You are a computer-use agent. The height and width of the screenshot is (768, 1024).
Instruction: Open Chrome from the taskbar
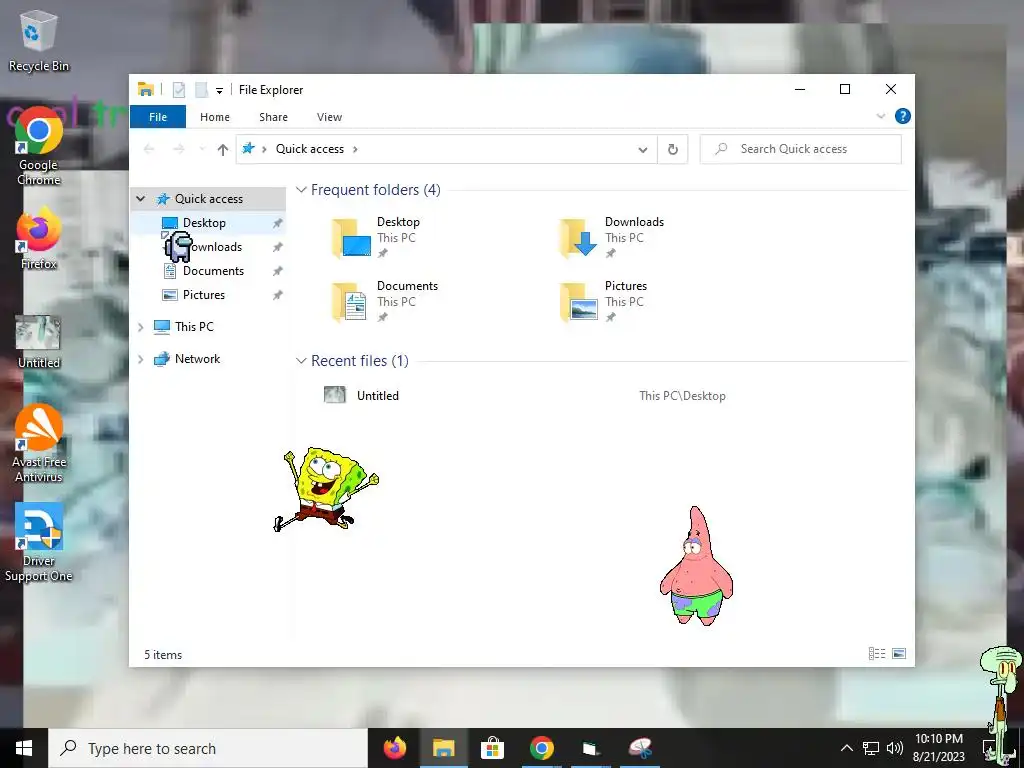[541, 748]
